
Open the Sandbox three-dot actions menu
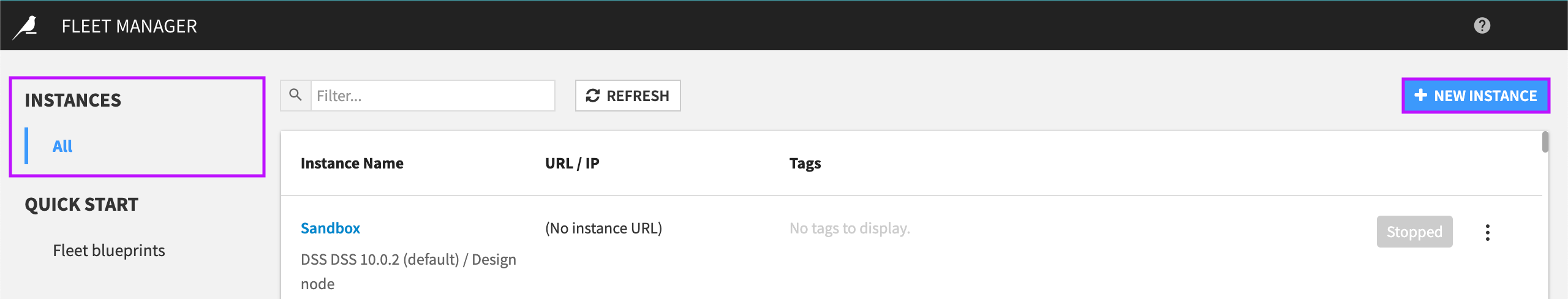coord(1487,232)
